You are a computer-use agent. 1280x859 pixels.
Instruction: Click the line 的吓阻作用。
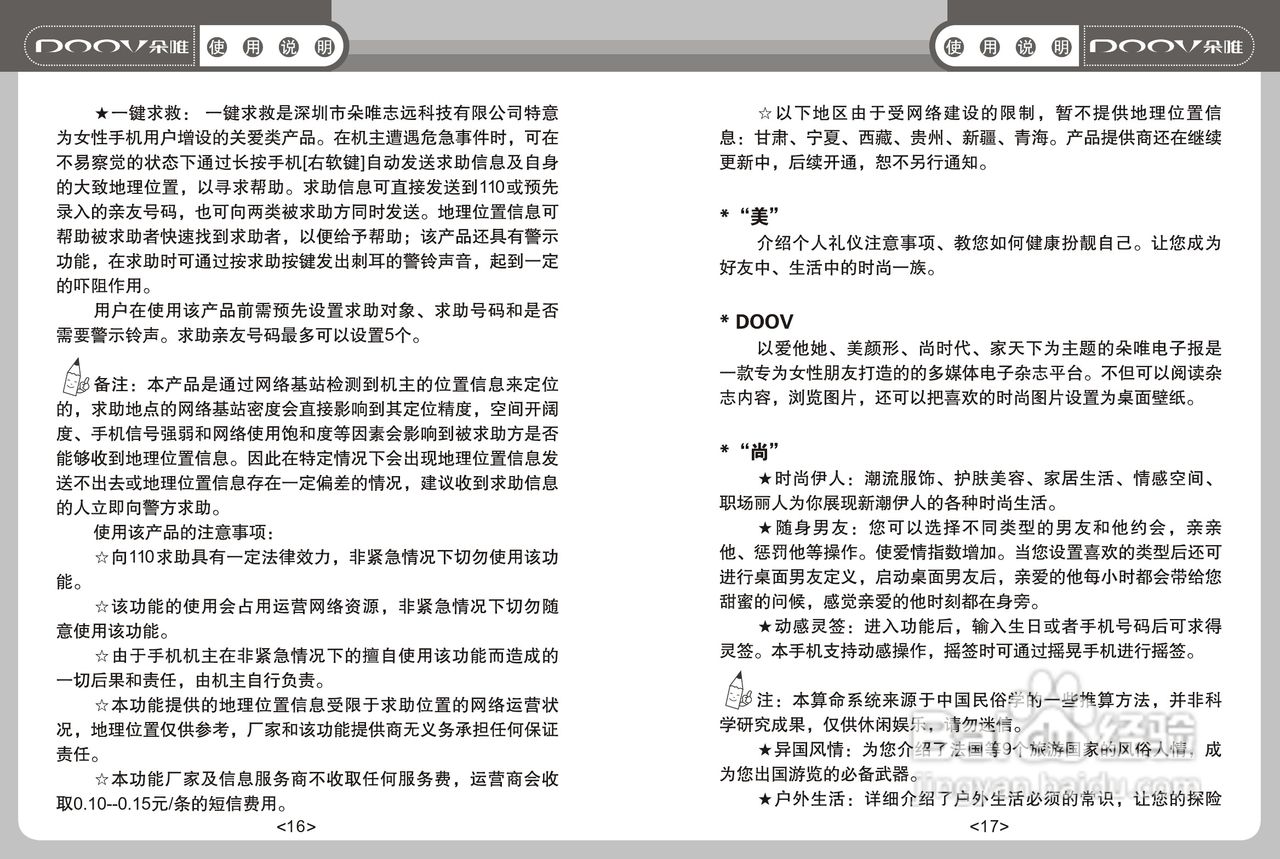pyautogui.click(x=103, y=285)
